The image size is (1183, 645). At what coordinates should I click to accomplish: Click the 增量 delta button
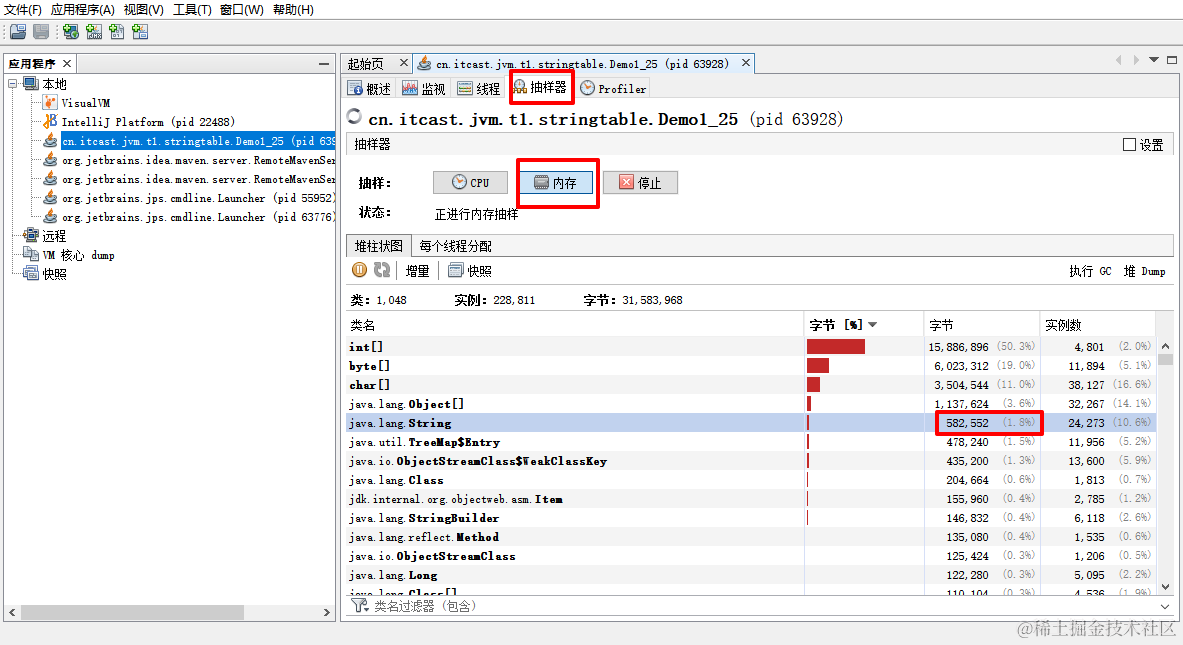click(417, 271)
